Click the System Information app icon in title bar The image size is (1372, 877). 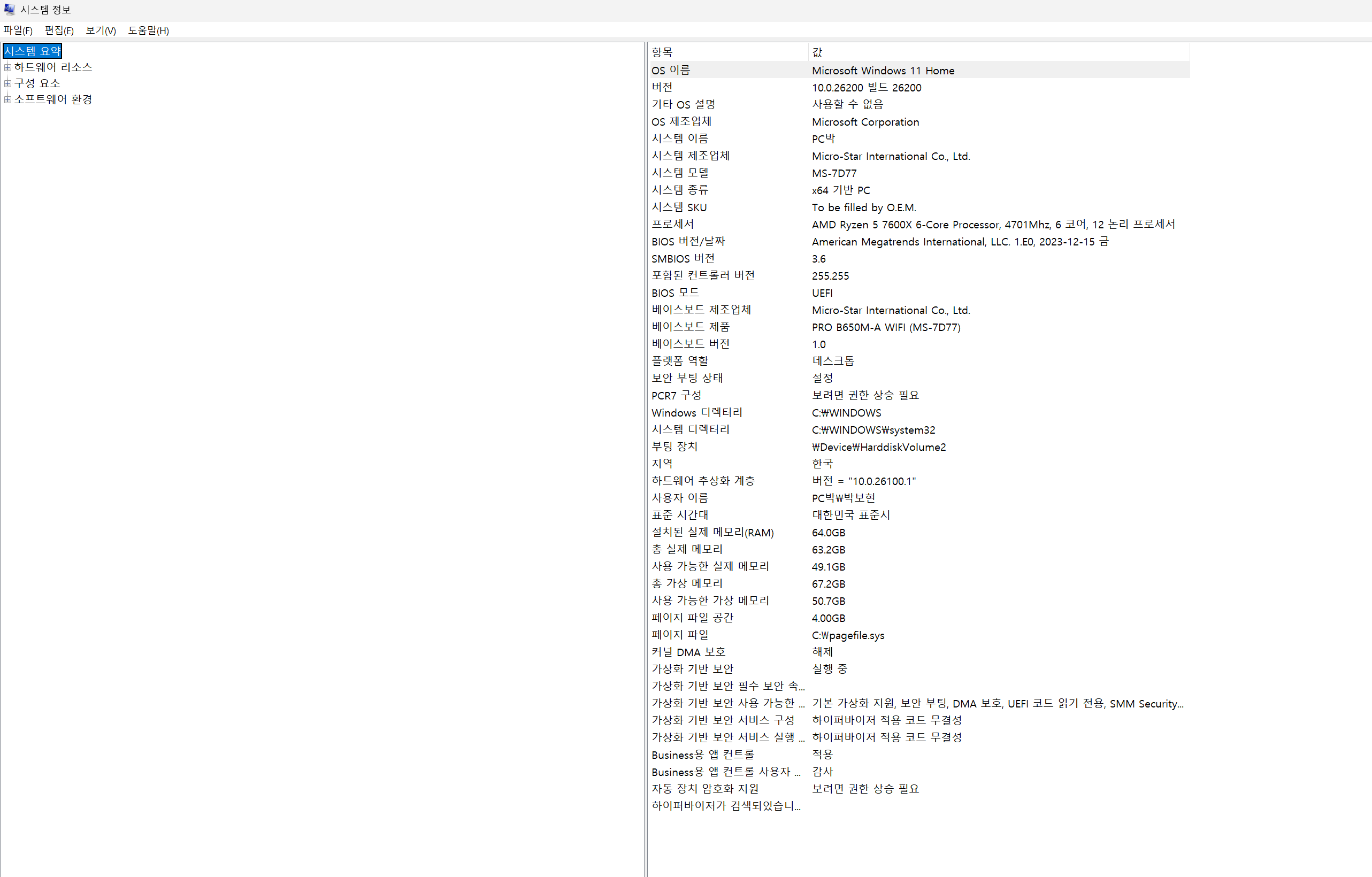tap(9, 10)
